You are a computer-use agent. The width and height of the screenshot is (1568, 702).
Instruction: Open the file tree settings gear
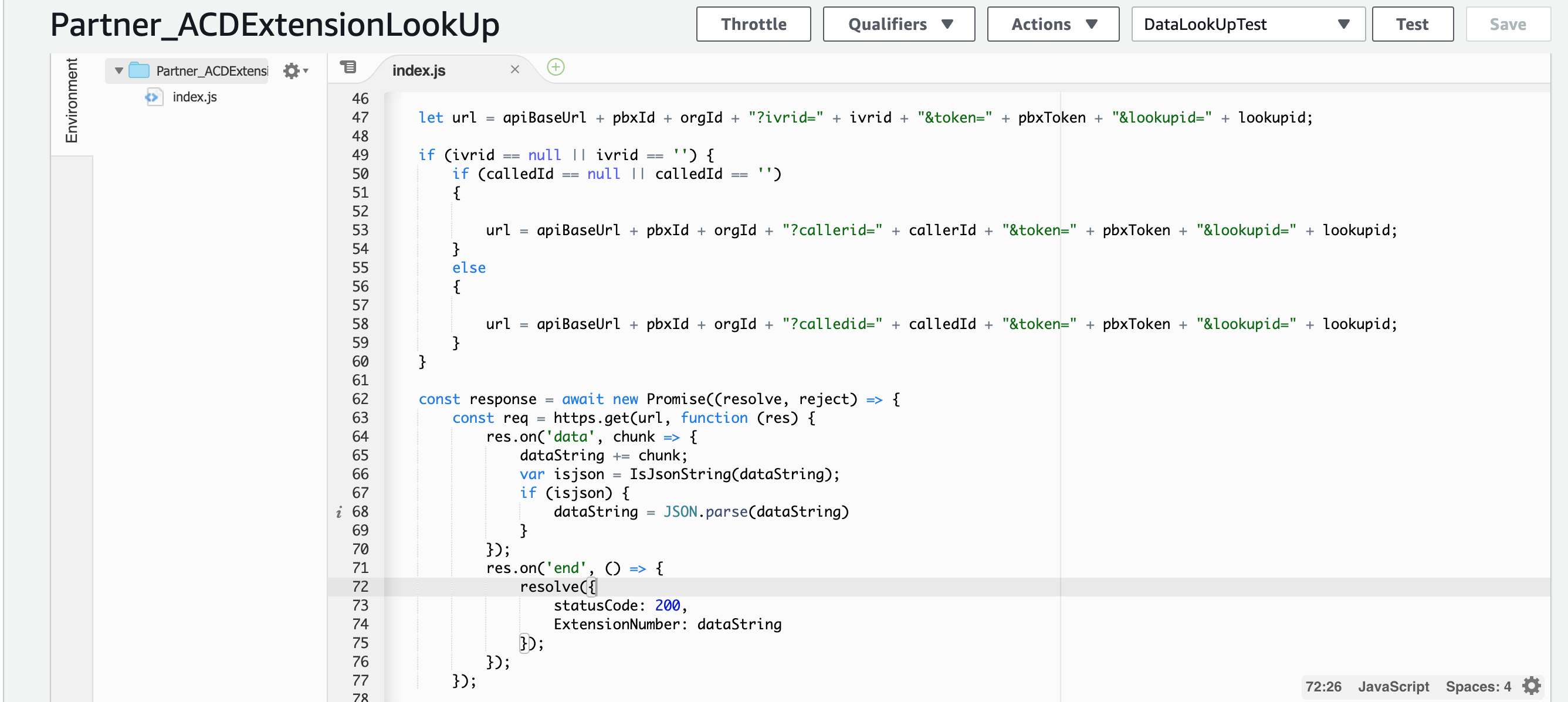click(295, 71)
